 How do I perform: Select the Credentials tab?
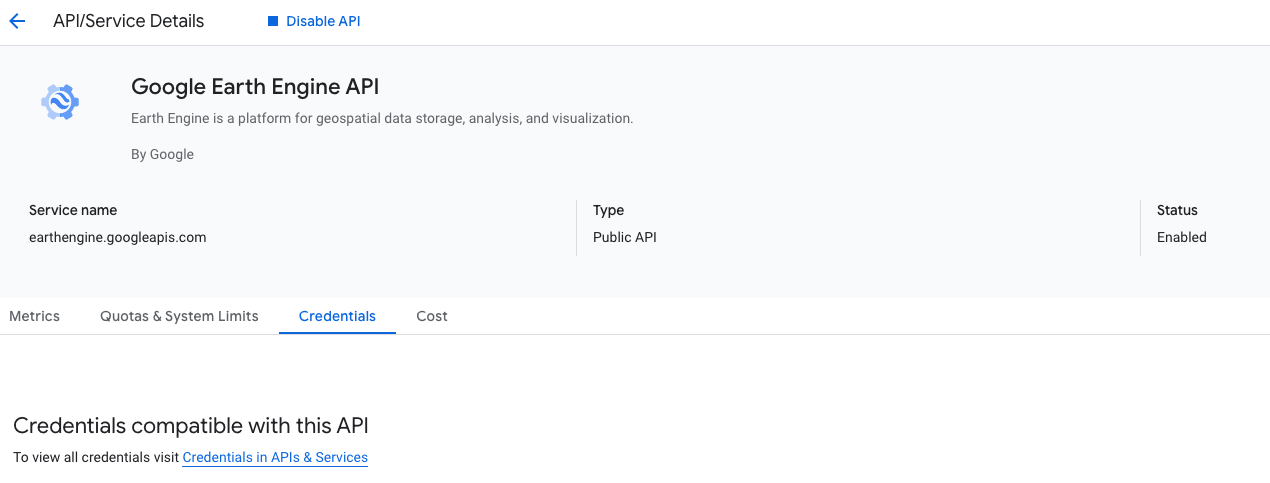pos(337,316)
